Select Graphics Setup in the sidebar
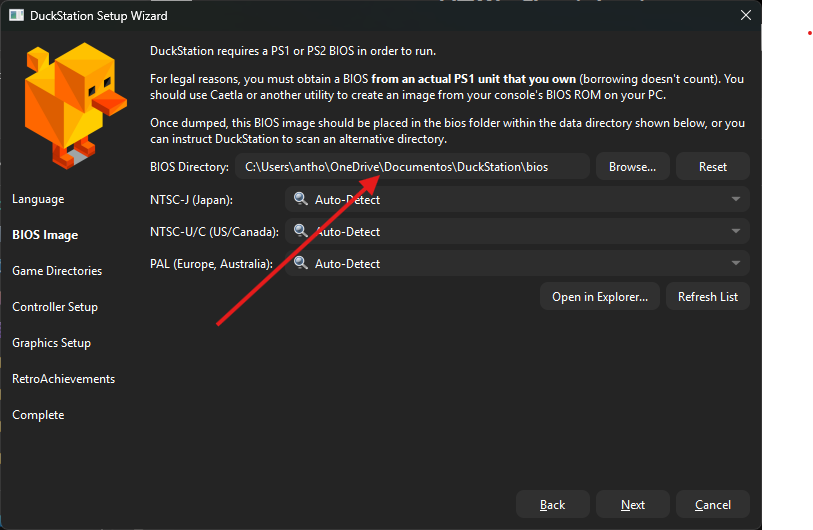 [51, 343]
